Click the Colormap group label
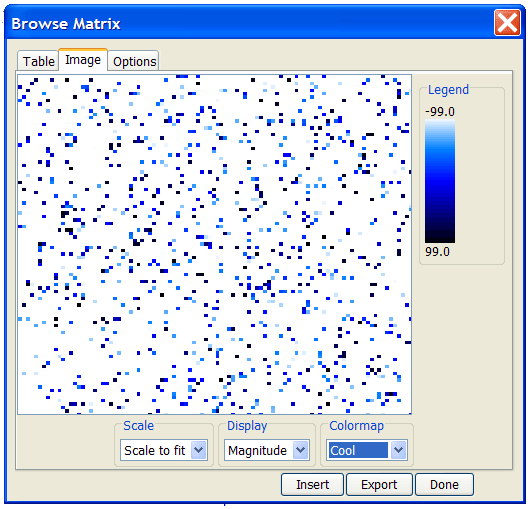 point(356,426)
